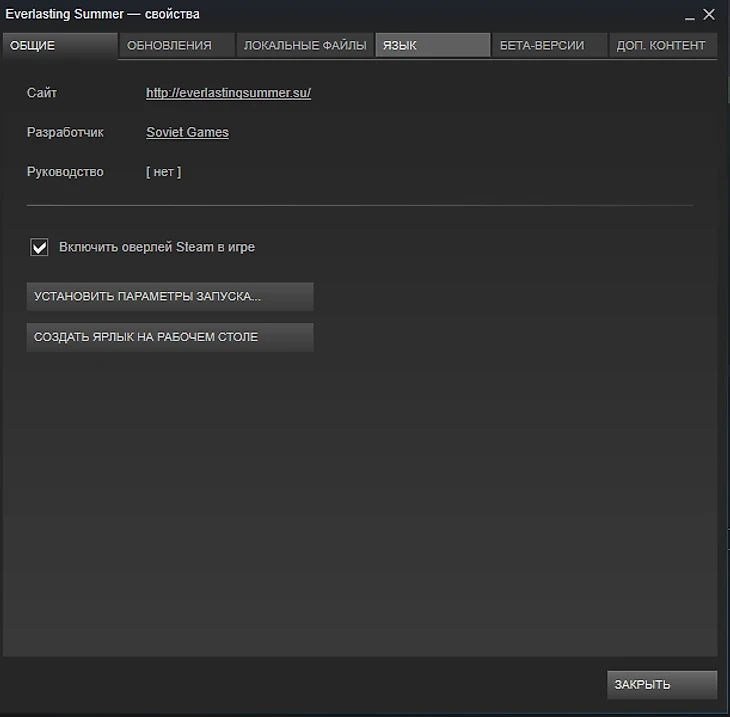
Task: Open the everlastingsummer.su website link
Action: pos(229,93)
